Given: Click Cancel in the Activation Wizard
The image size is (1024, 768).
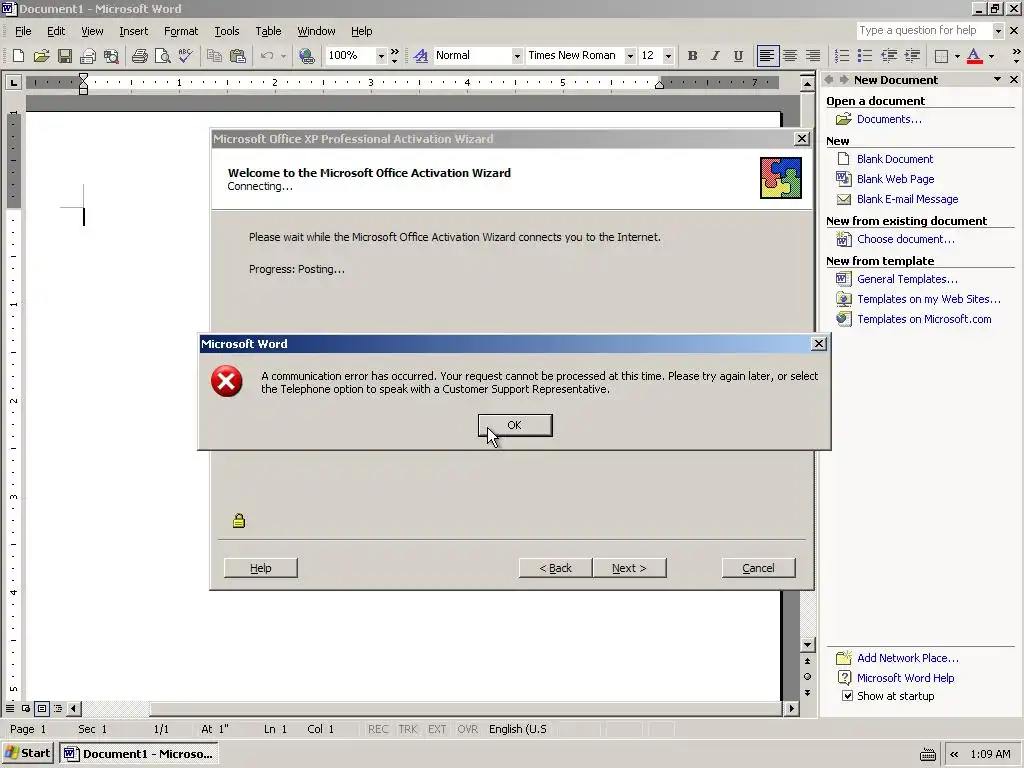Looking at the screenshot, I should pyautogui.click(x=758, y=568).
